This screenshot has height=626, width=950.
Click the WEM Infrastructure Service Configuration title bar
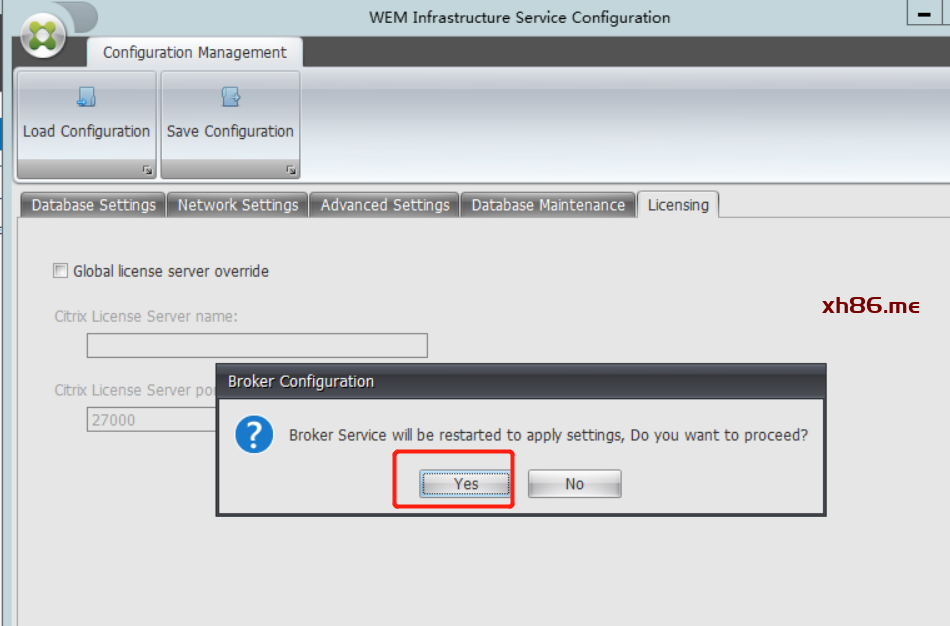pos(518,17)
